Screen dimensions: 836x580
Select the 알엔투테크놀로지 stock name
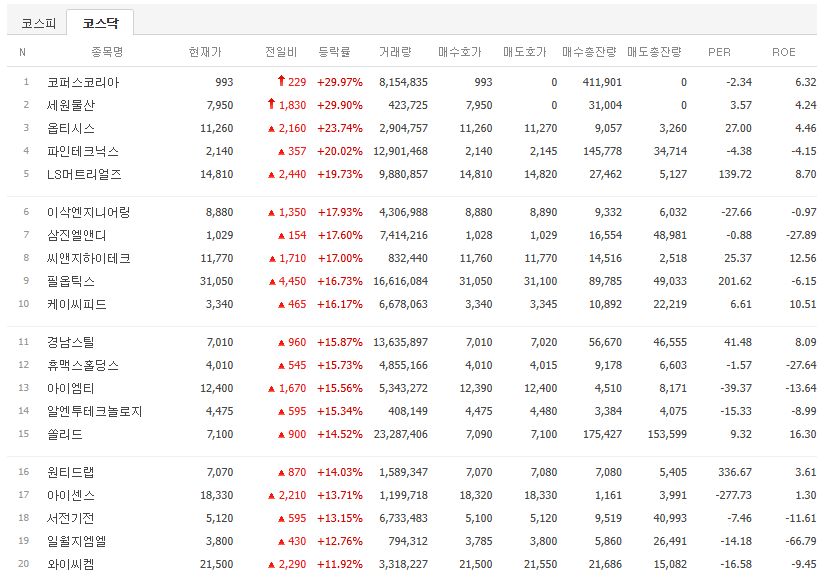click(x=94, y=411)
